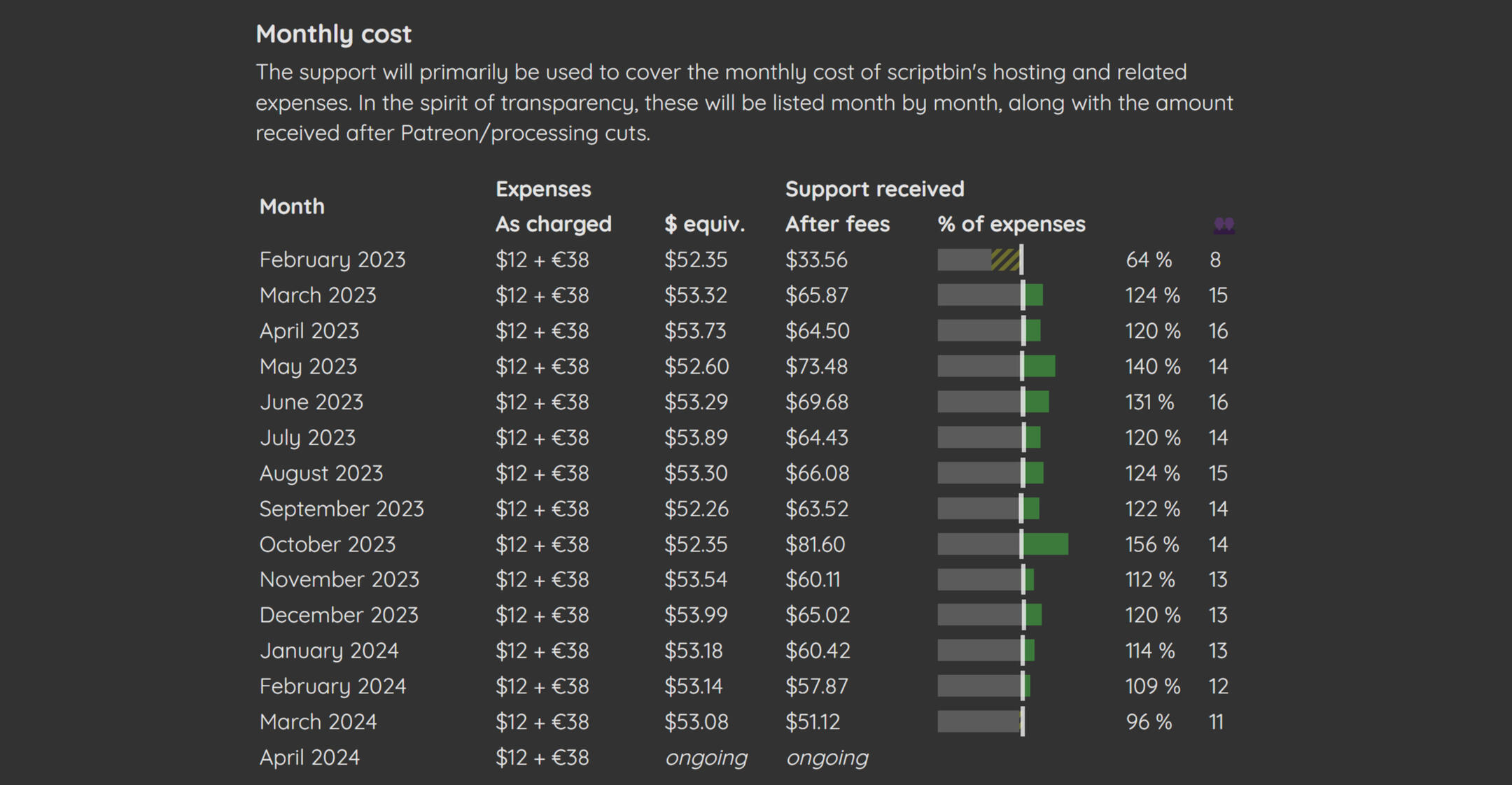This screenshot has height=785, width=1512.
Task: Click the March 2024 progress bar
Action: point(981,721)
